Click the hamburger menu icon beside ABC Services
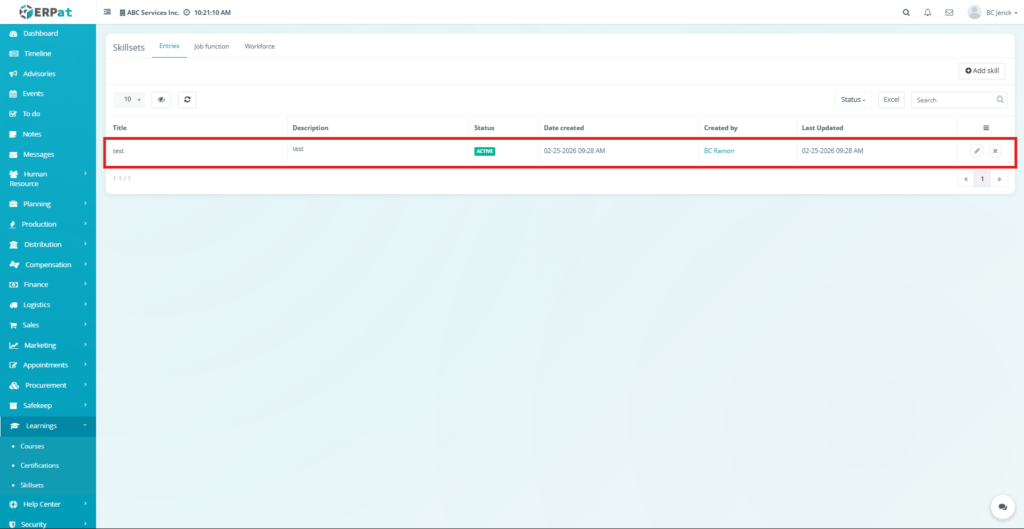This screenshot has width=1024, height=529. point(108,13)
